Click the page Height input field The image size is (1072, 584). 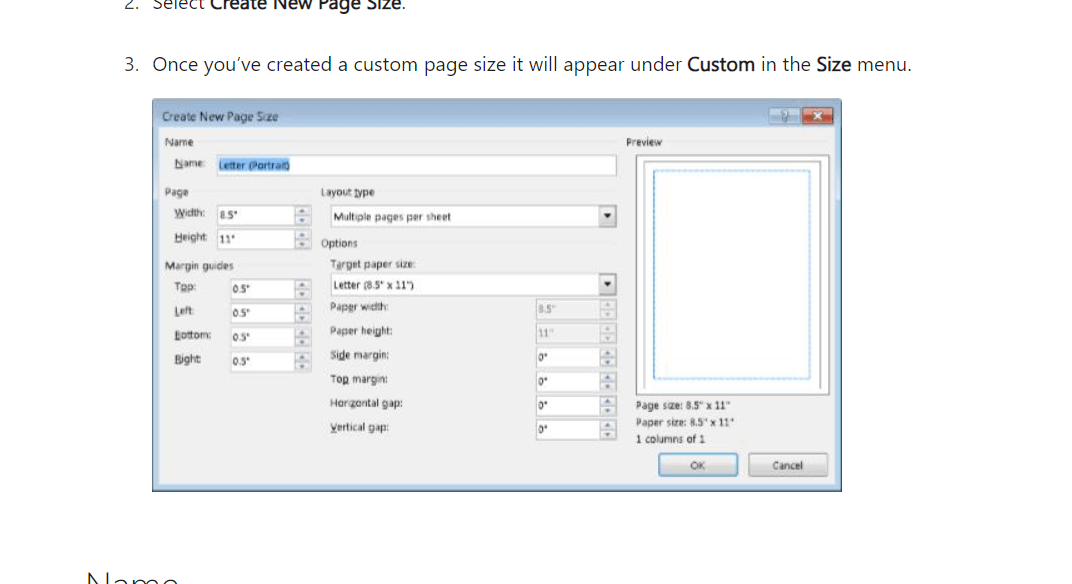coord(256,239)
